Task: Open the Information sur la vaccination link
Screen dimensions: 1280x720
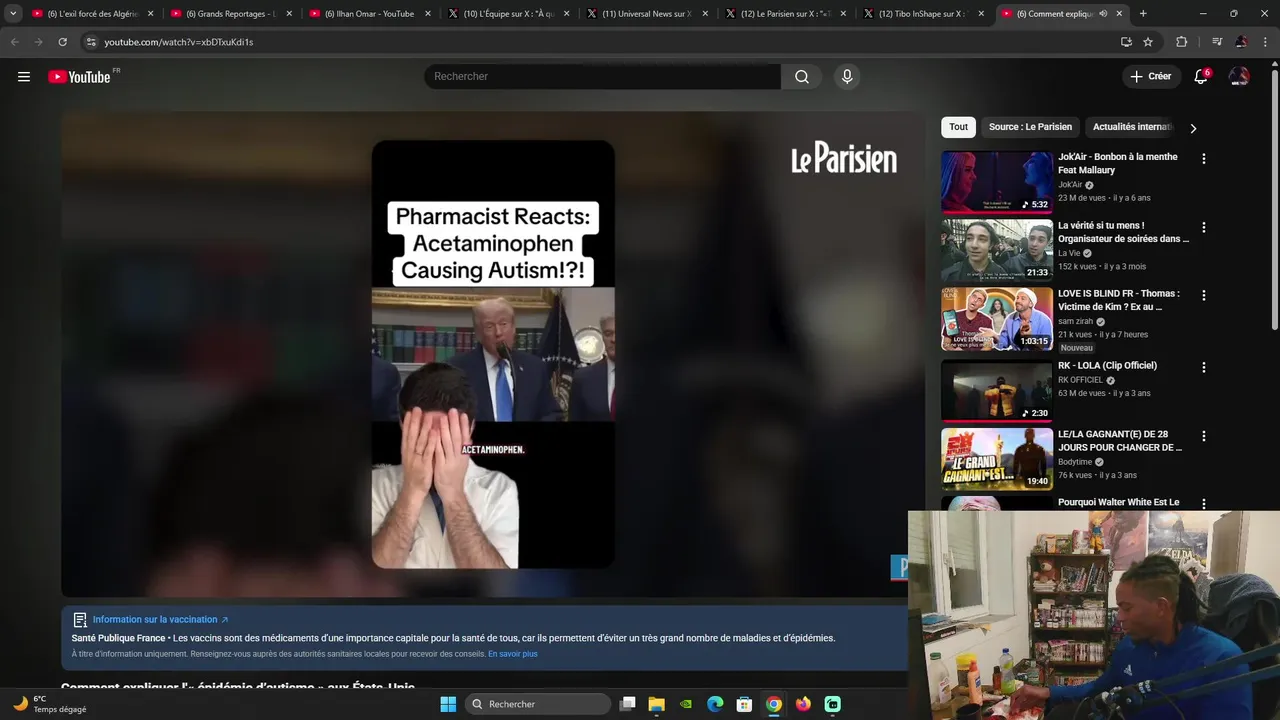Action: click(x=160, y=620)
